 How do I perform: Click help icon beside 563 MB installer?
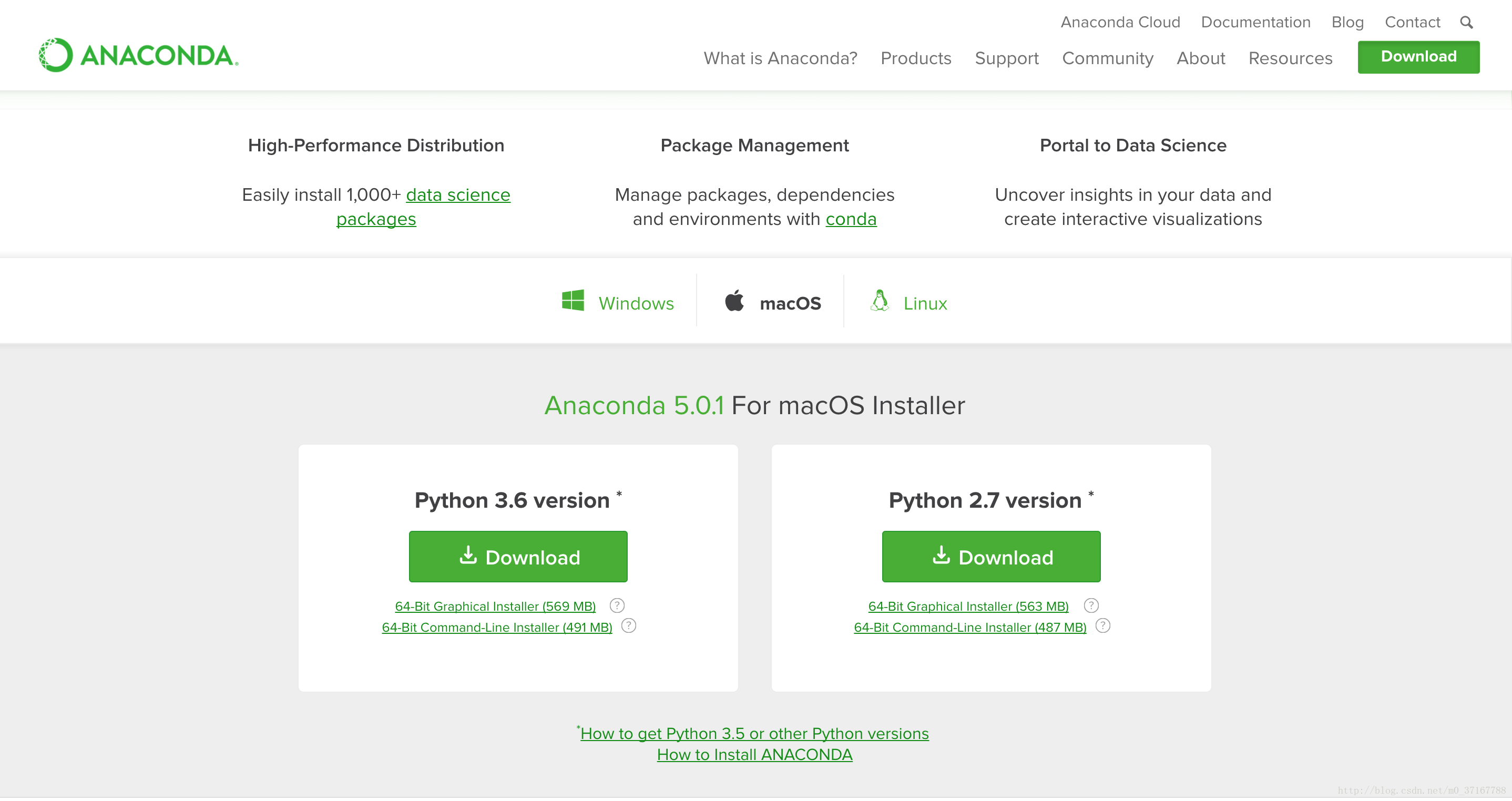pos(1091,605)
